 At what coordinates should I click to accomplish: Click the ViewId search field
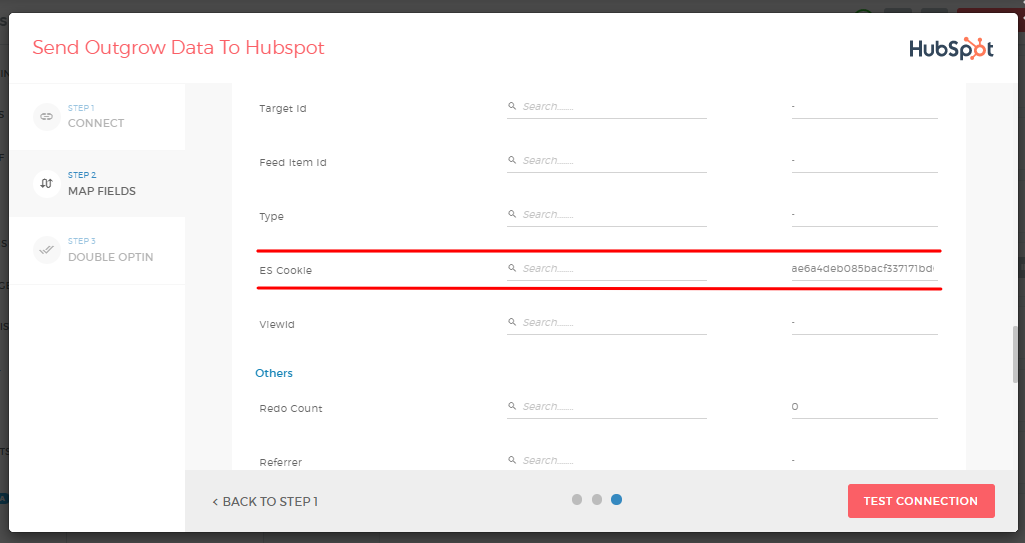(607, 323)
